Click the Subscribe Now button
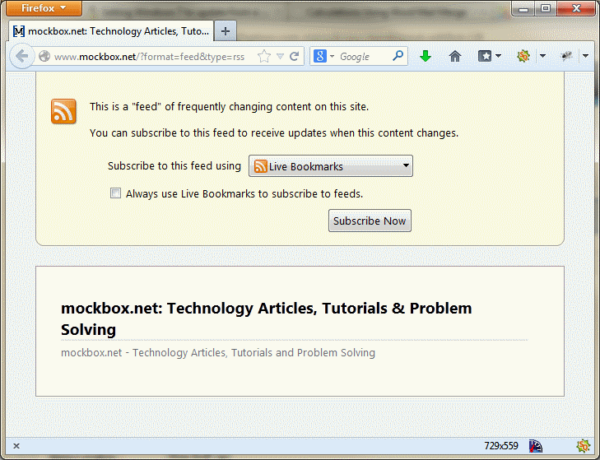 pyautogui.click(x=370, y=220)
